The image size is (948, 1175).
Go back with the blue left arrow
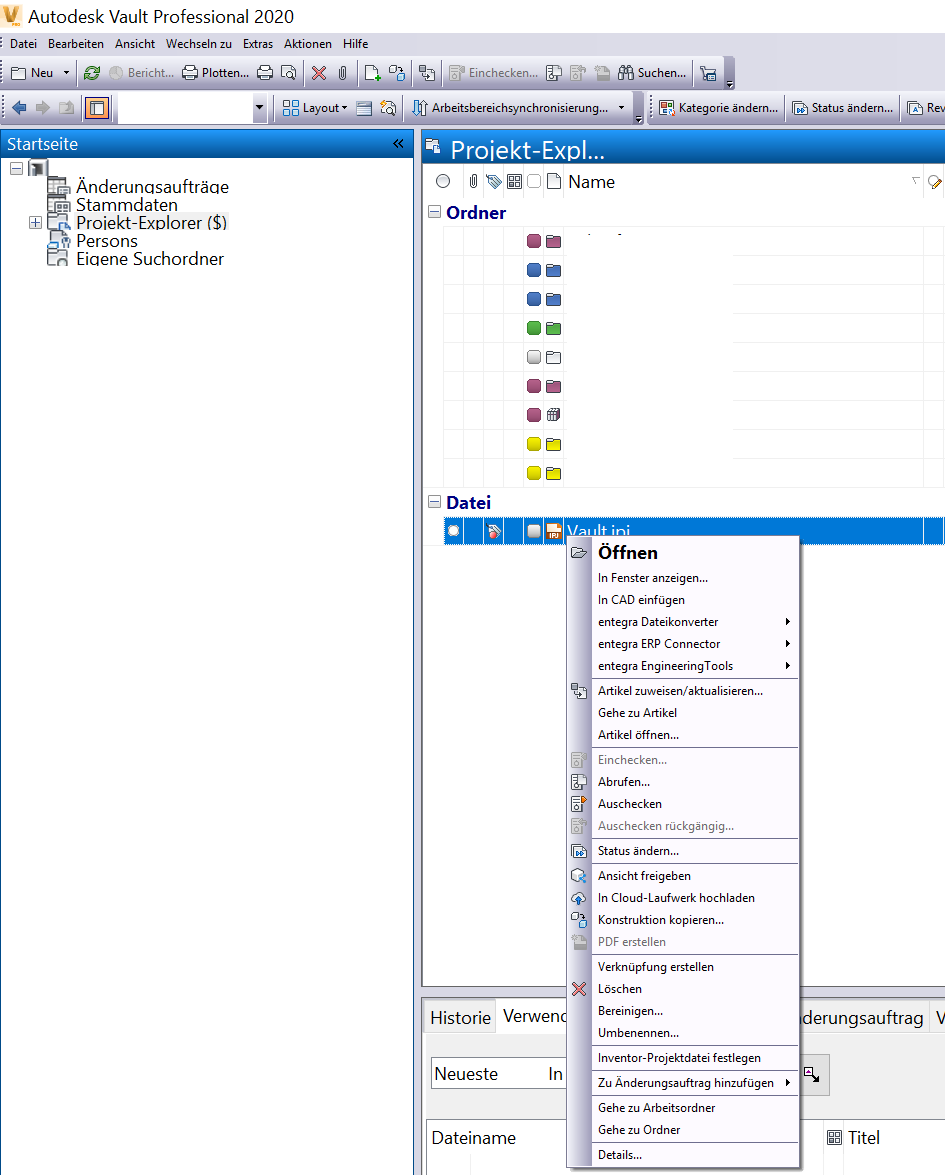click(x=20, y=108)
